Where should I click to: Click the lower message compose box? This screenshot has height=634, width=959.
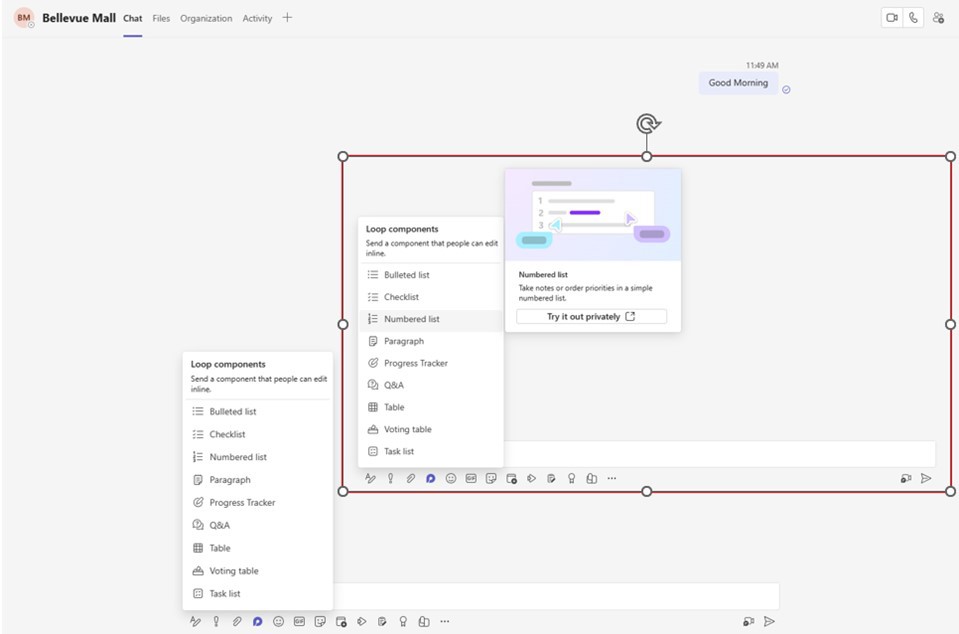555,595
